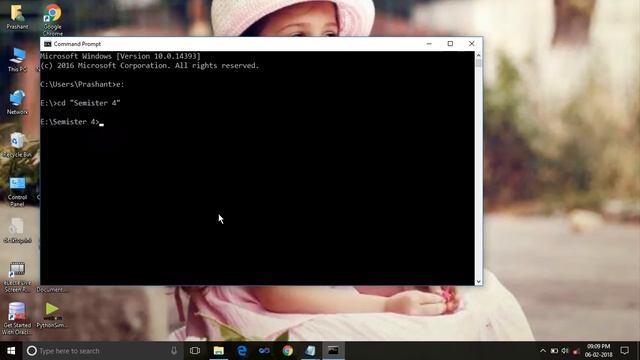
Task: Open the Prashant user folder desktop icon
Action: pyautogui.click(x=17, y=17)
